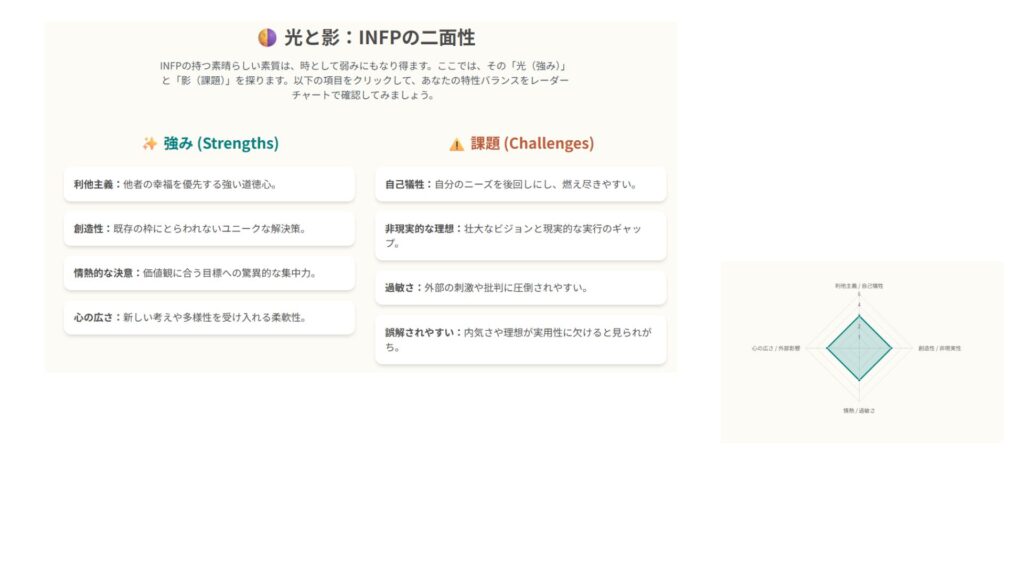The height and width of the screenshot is (576, 1024).
Task: Select the 利他主義 strength card
Action: pyautogui.click(x=209, y=184)
